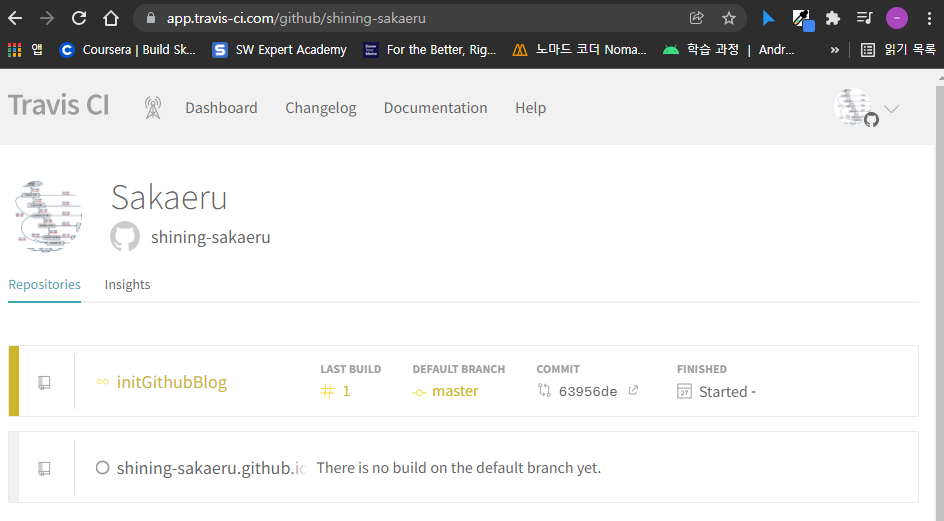Click the Sakaeru heading text
Viewport: 944px width, 521px height.
169,198
